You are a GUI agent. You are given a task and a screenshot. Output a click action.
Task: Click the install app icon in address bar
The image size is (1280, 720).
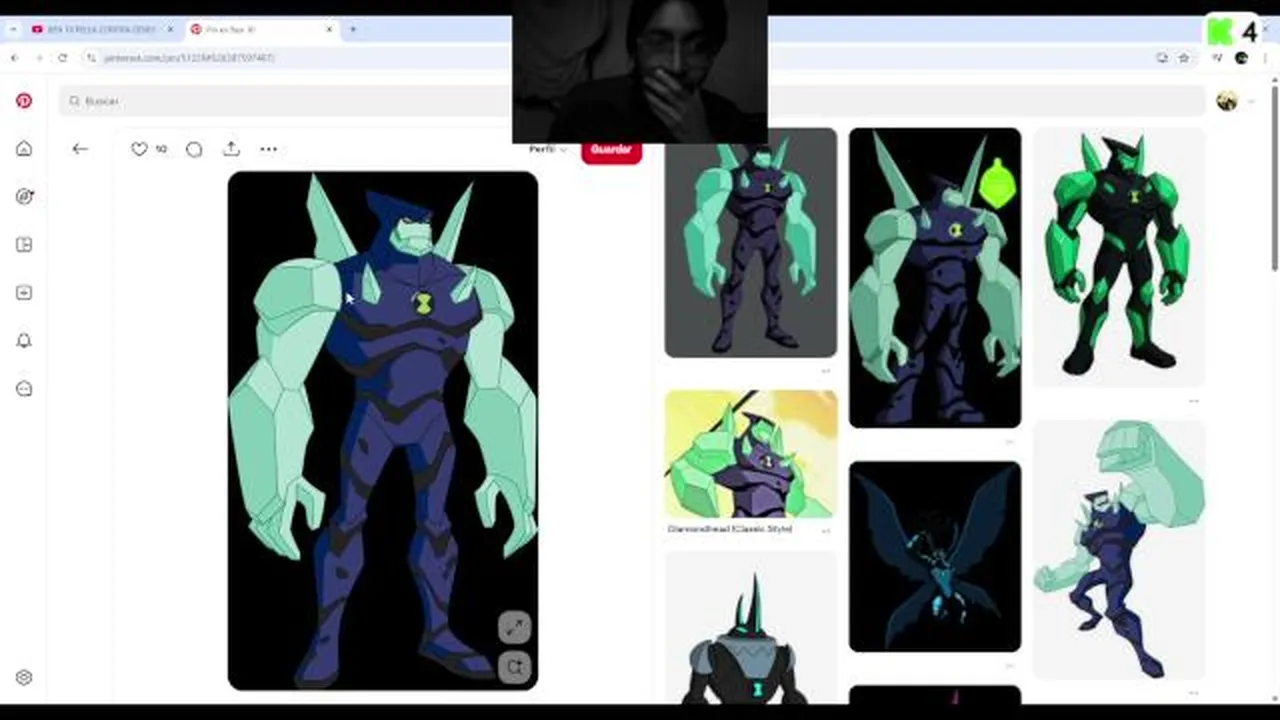tap(1161, 58)
